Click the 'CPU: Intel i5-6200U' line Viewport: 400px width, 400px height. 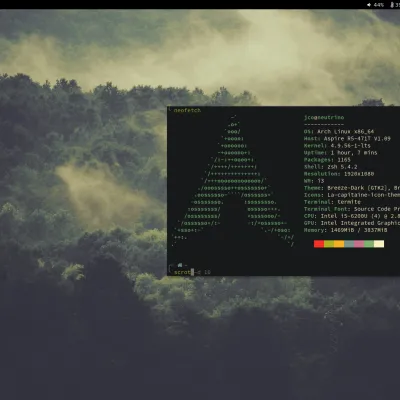pyautogui.click(x=352, y=216)
